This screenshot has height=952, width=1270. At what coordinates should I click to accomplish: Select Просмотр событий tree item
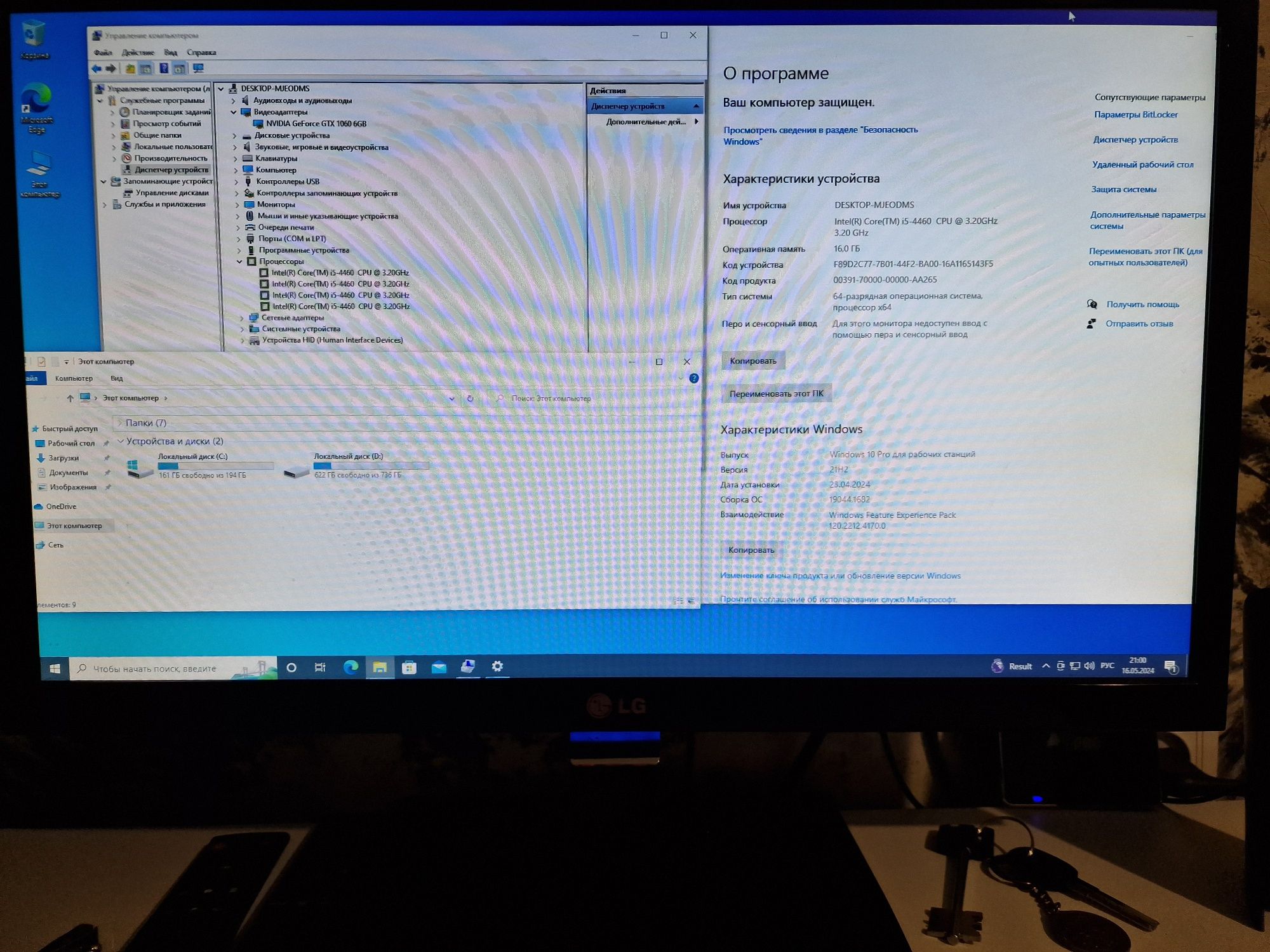161,124
